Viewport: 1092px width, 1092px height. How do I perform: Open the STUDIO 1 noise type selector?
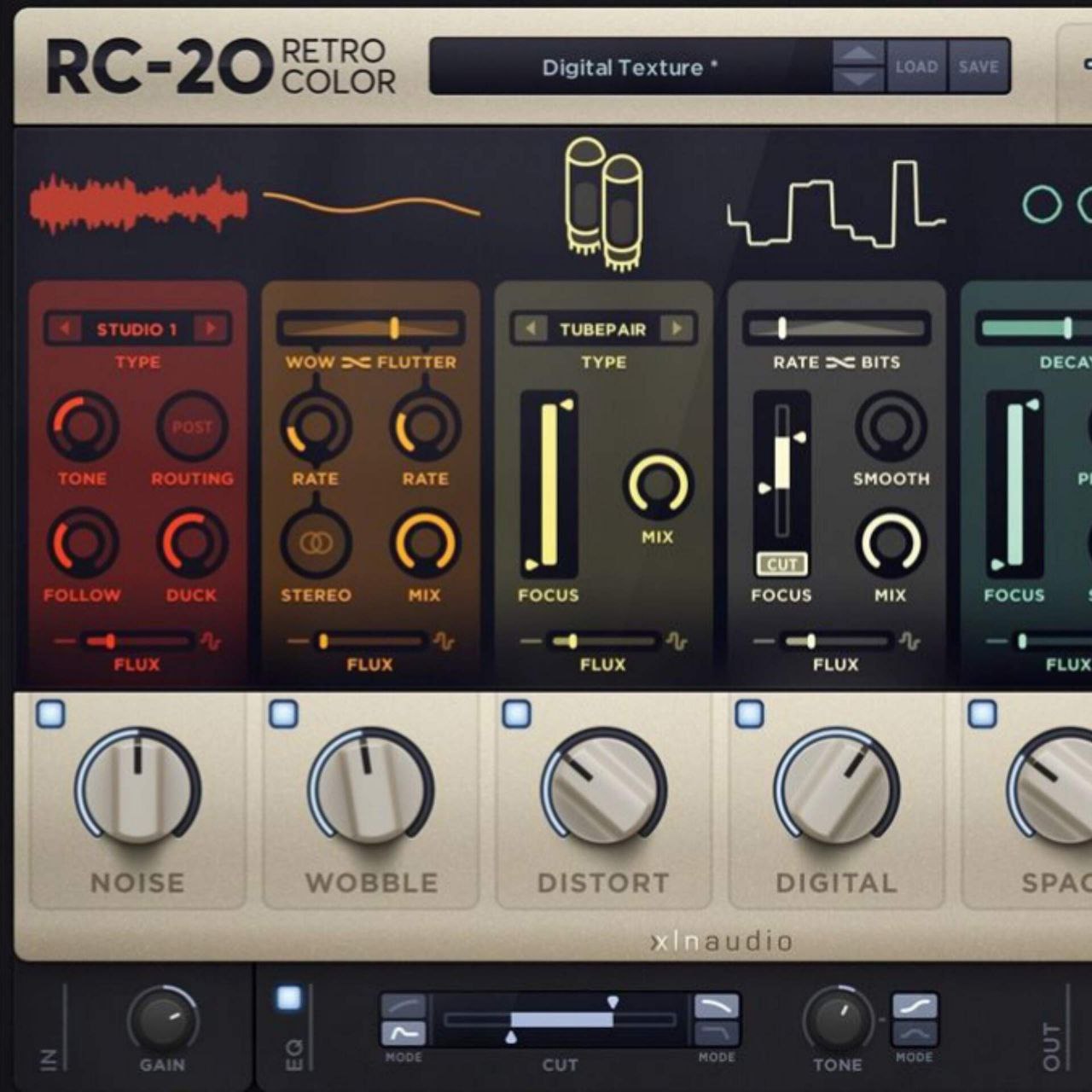[137, 328]
